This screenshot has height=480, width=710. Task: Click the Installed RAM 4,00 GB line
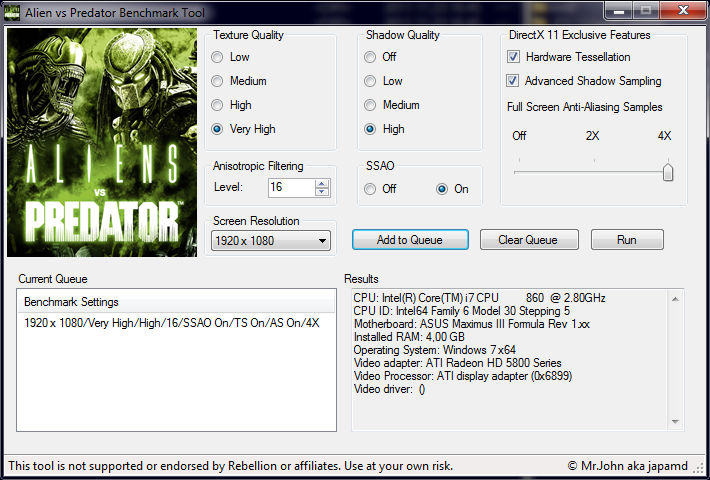coord(409,337)
